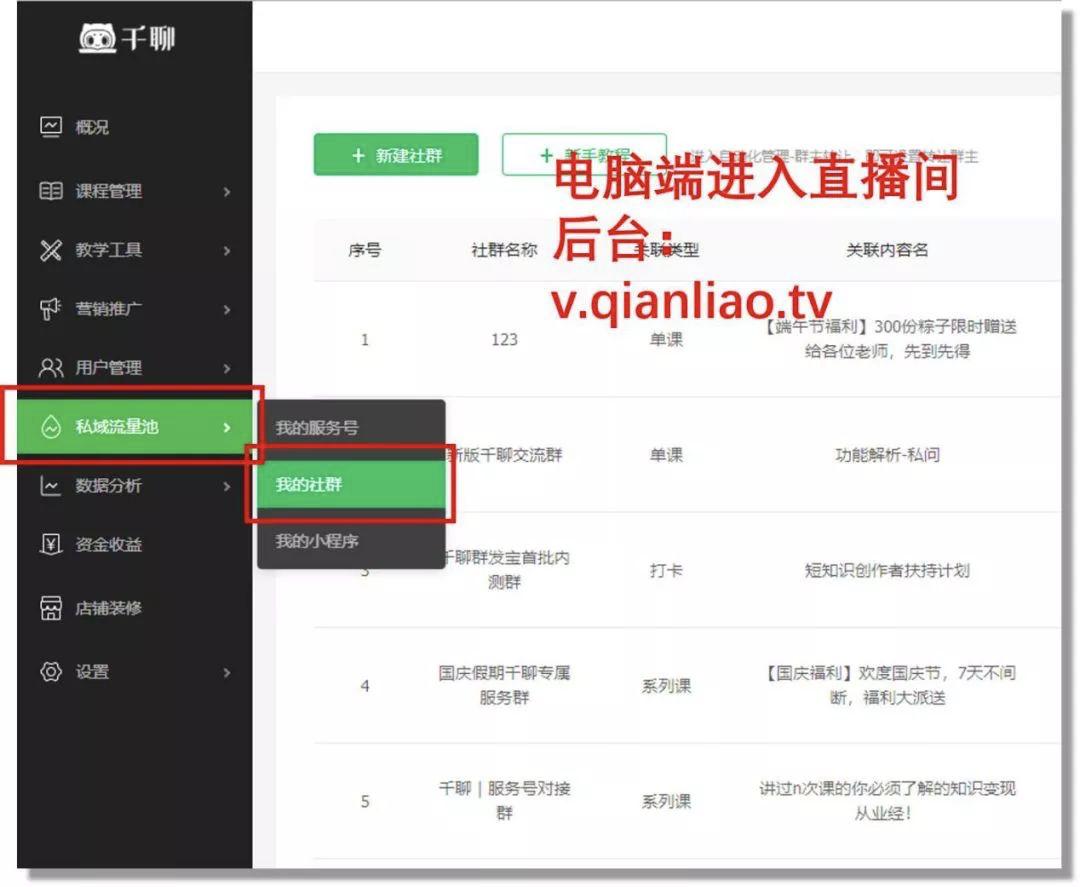The height and width of the screenshot is (887, 1080).
Task: Select the 概况 overview chart icon
Action: (49, 127)
